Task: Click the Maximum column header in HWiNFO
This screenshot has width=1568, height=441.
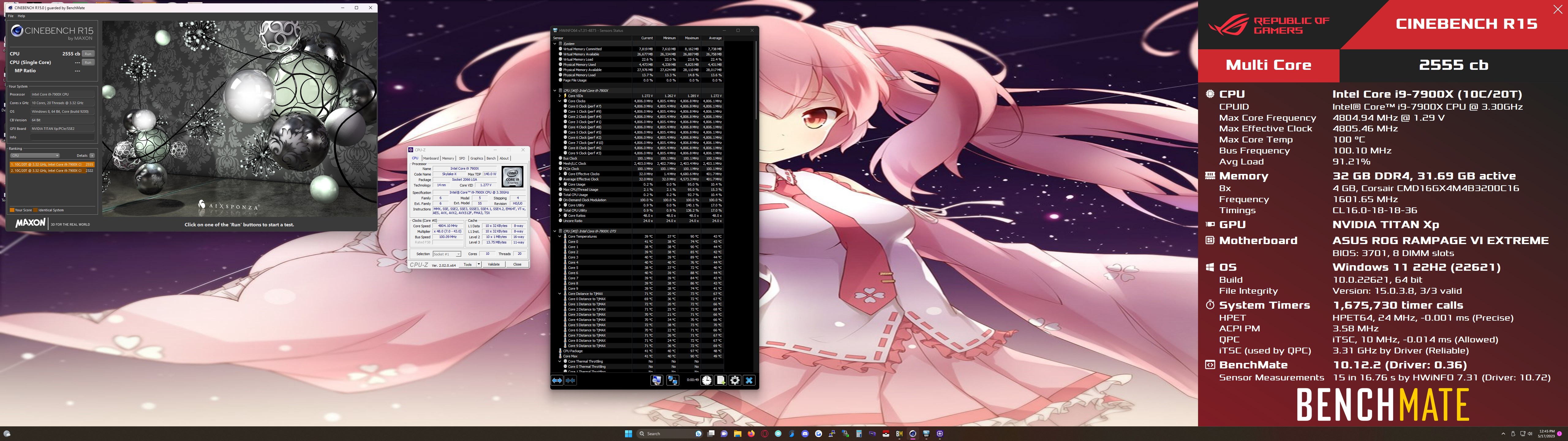Action: [690, 38]
